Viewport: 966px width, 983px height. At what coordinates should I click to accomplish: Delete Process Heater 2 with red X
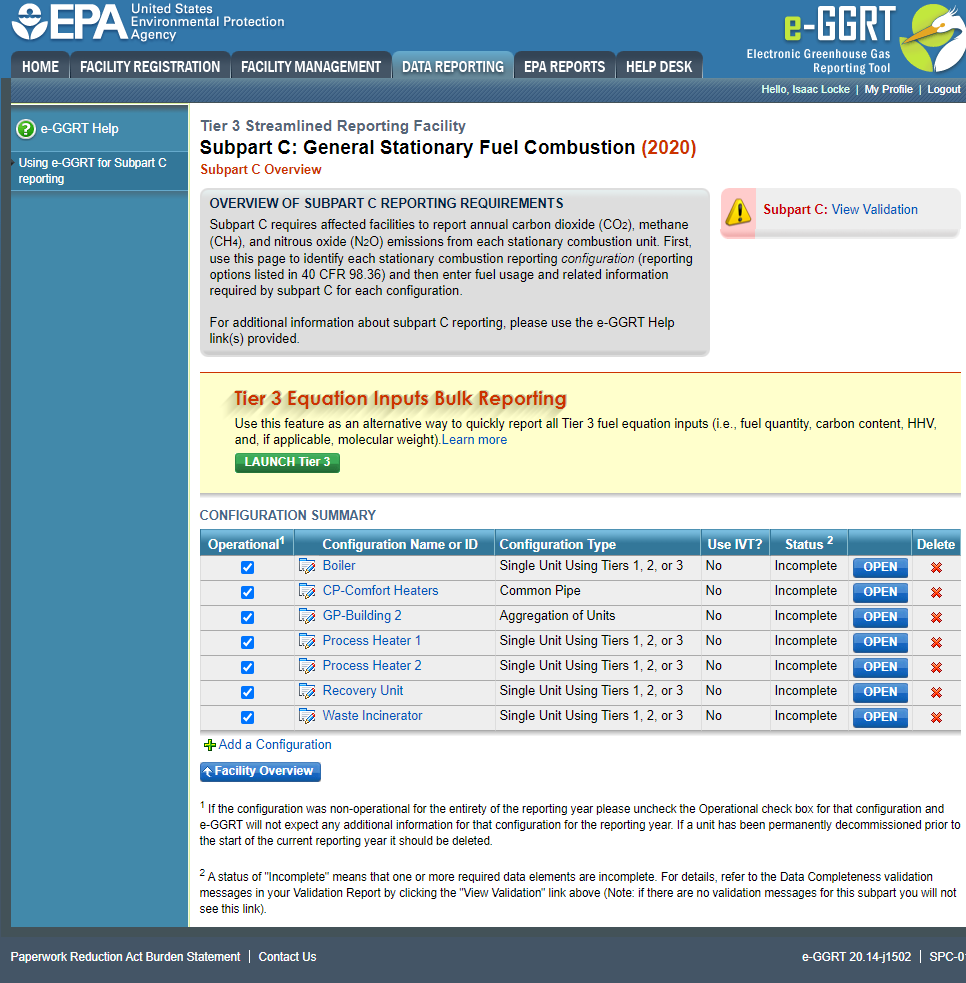click(937, 668)
